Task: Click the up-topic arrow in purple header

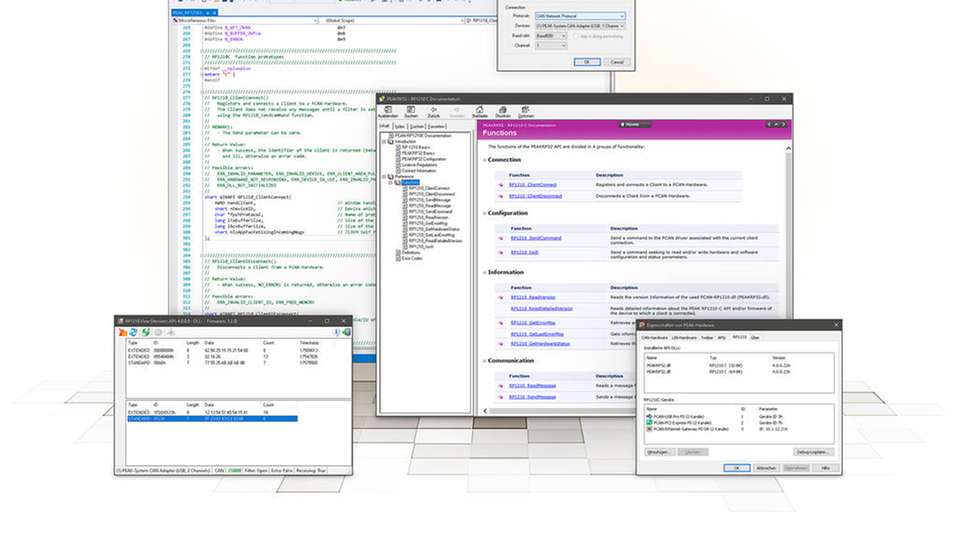Action: pos(776,124)
